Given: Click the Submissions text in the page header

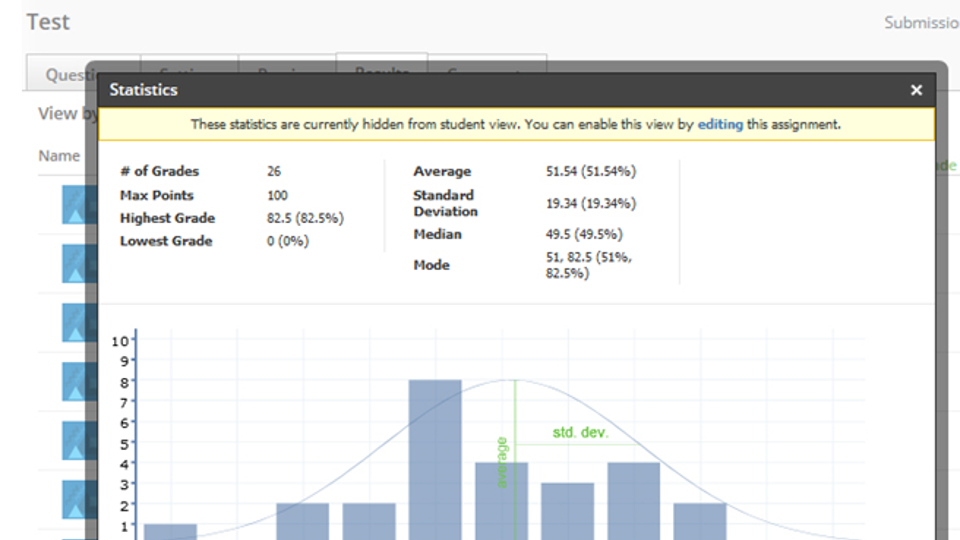Looking at the screenshot, I should (x=921, y=23).
